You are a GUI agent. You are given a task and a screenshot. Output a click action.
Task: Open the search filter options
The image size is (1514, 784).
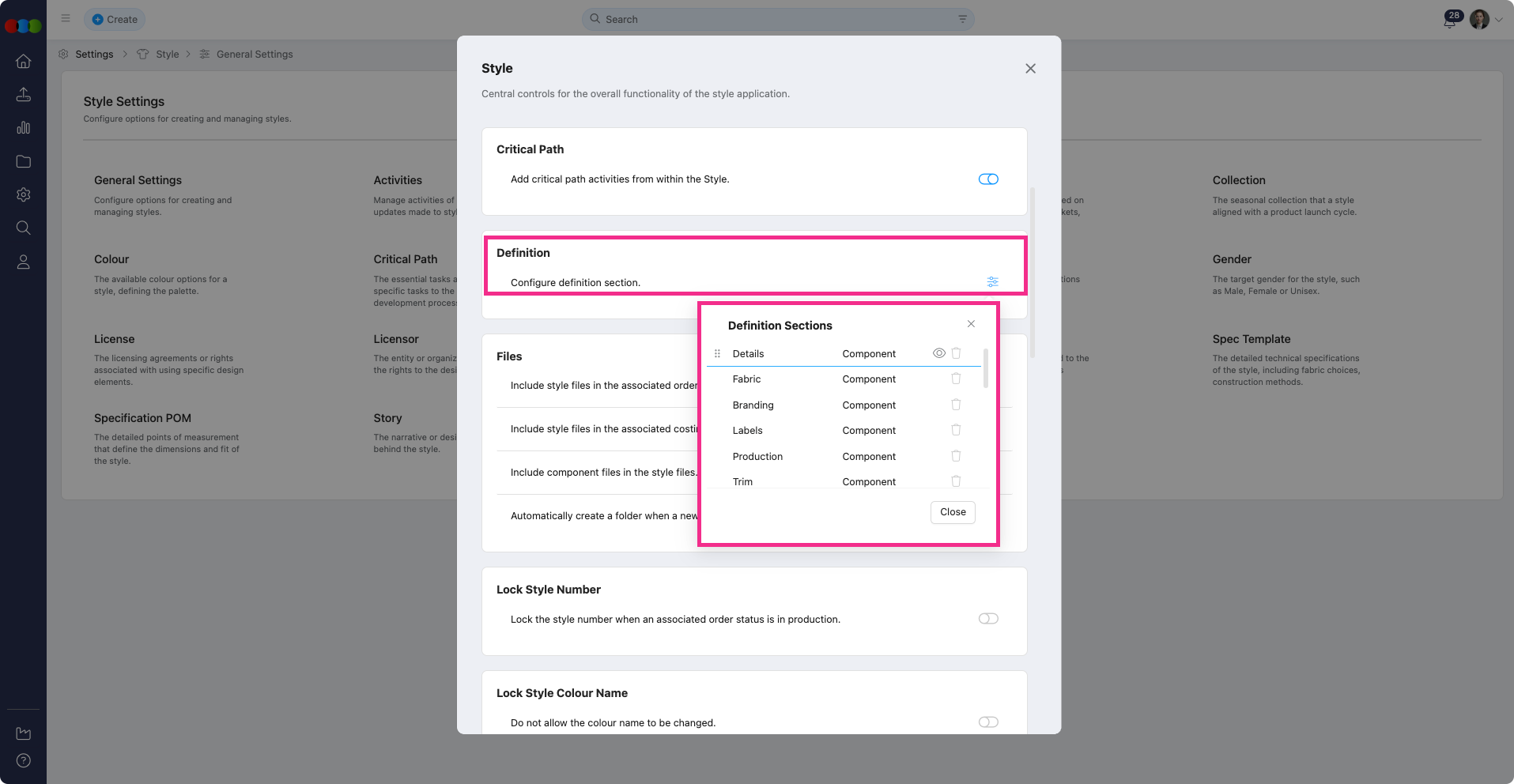pos(962,19)
